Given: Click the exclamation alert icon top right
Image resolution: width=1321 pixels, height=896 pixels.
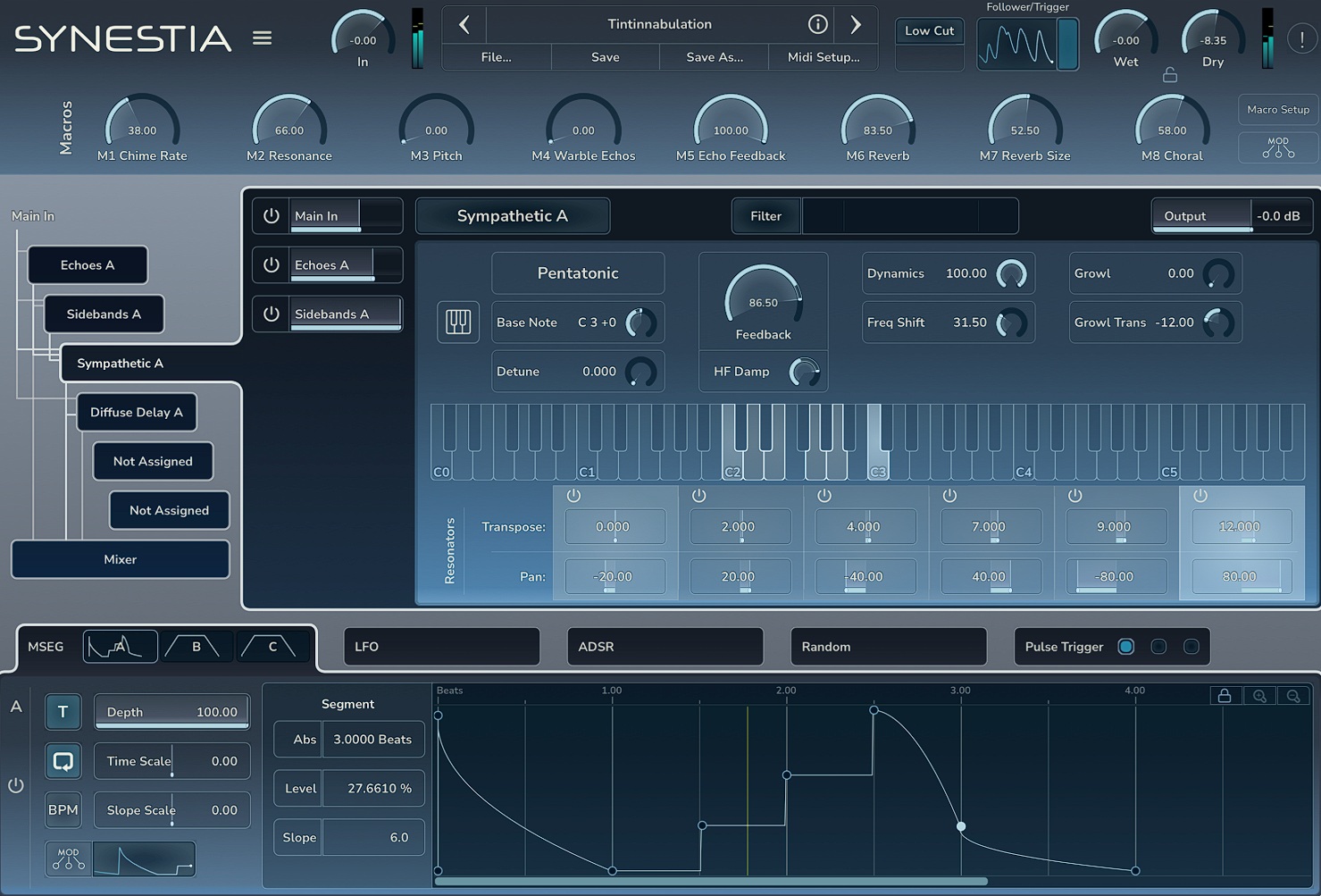Looking at the screenshot, I should pyautogui.click(x=1301, y=38).
